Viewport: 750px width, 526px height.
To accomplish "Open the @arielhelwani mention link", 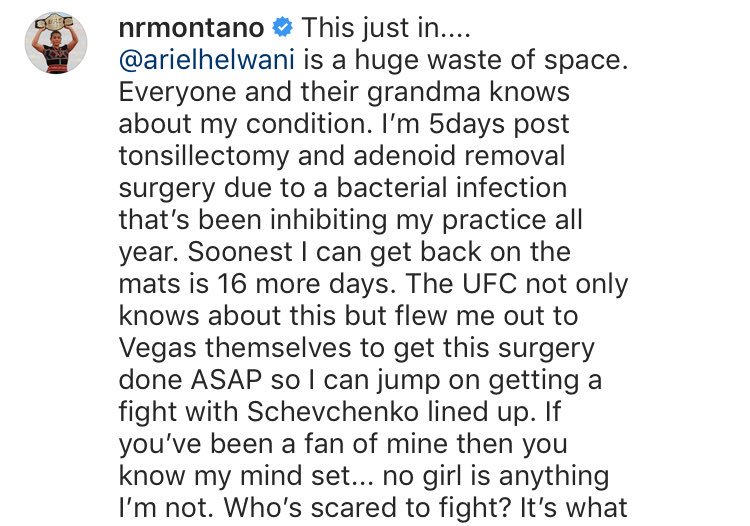I will tap(207, 60).
